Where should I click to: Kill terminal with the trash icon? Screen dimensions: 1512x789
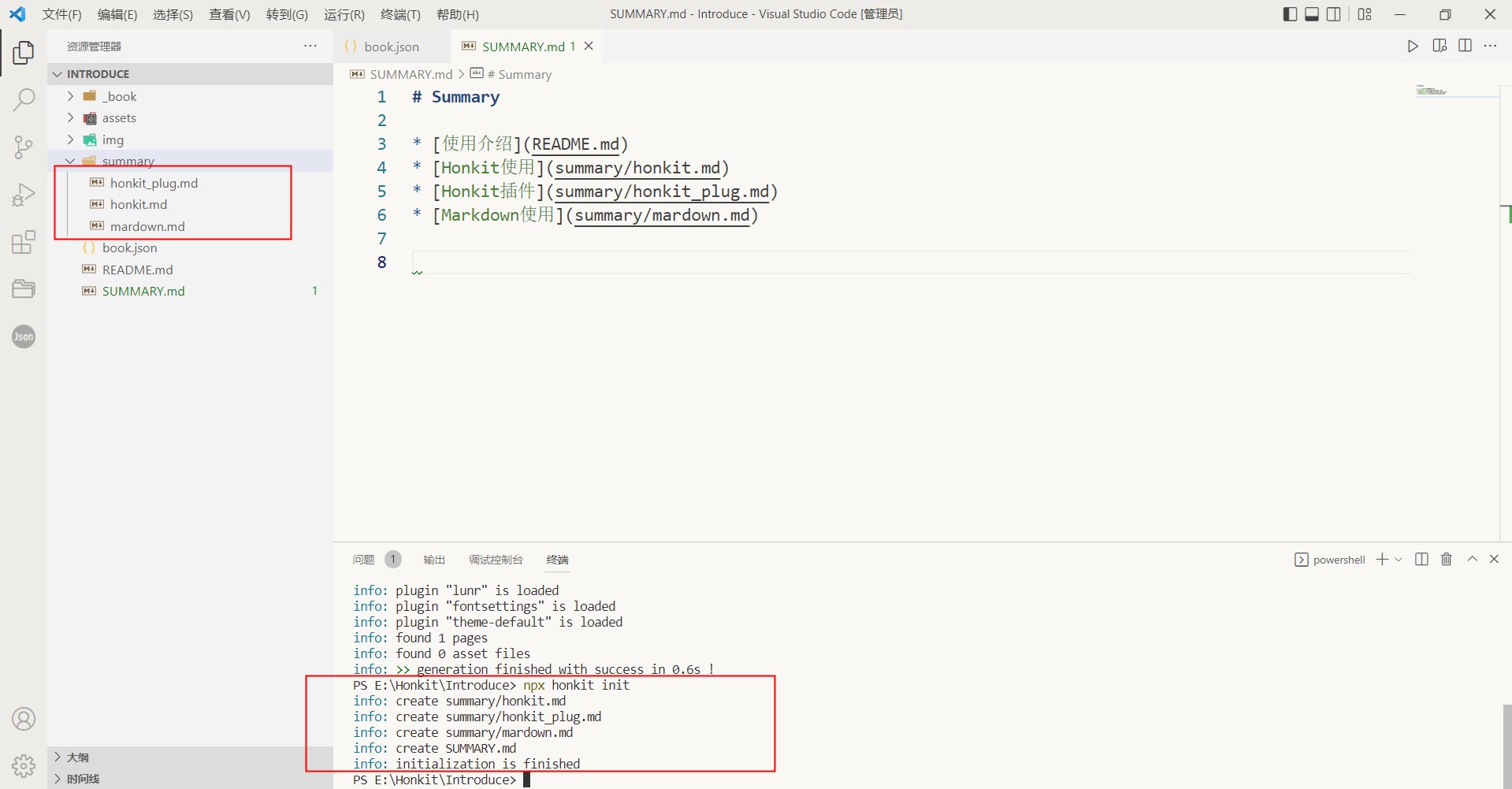[x=1447, y=559]
